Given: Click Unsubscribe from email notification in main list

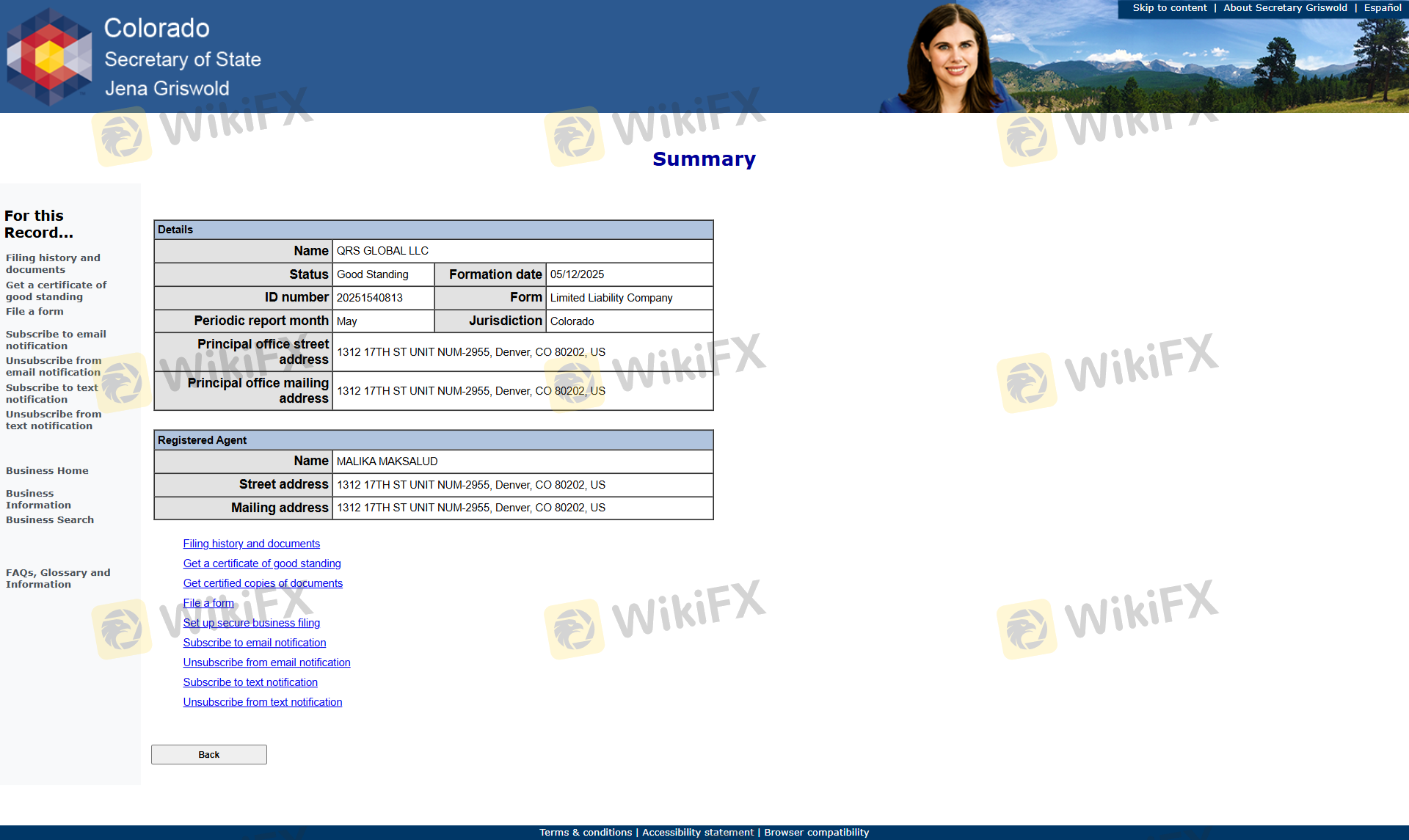Looking at the screenshot, I should tap(266, 662).
